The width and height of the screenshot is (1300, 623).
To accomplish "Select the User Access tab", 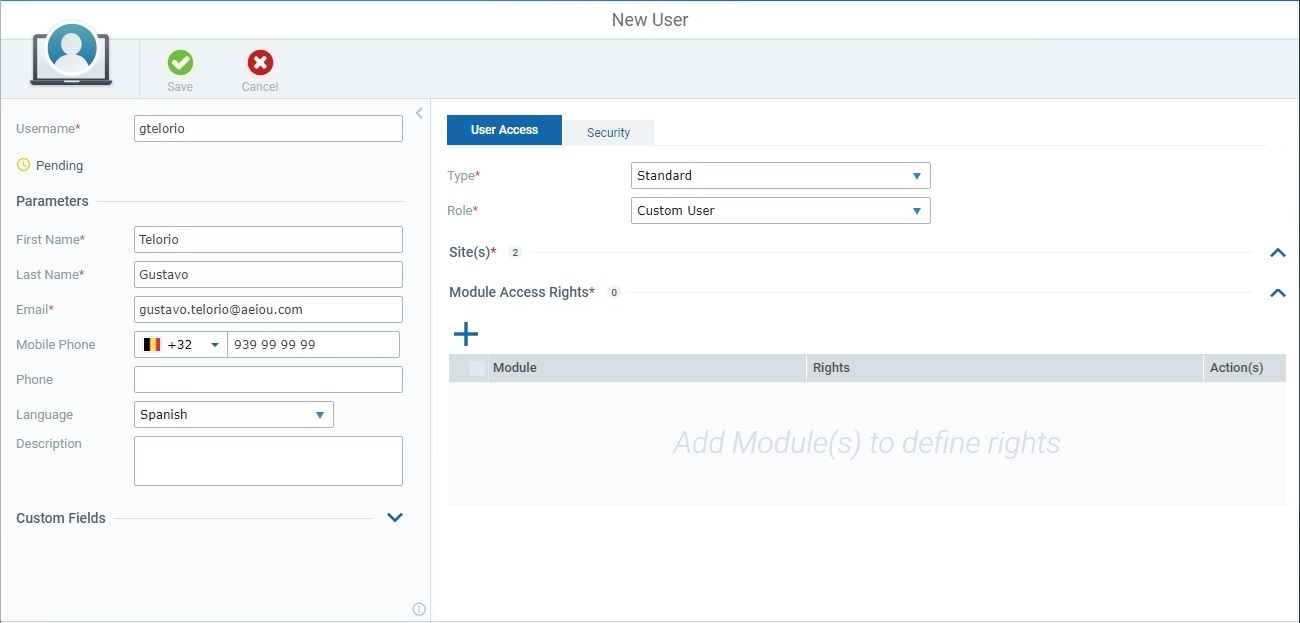I will (x=504, y=129).
